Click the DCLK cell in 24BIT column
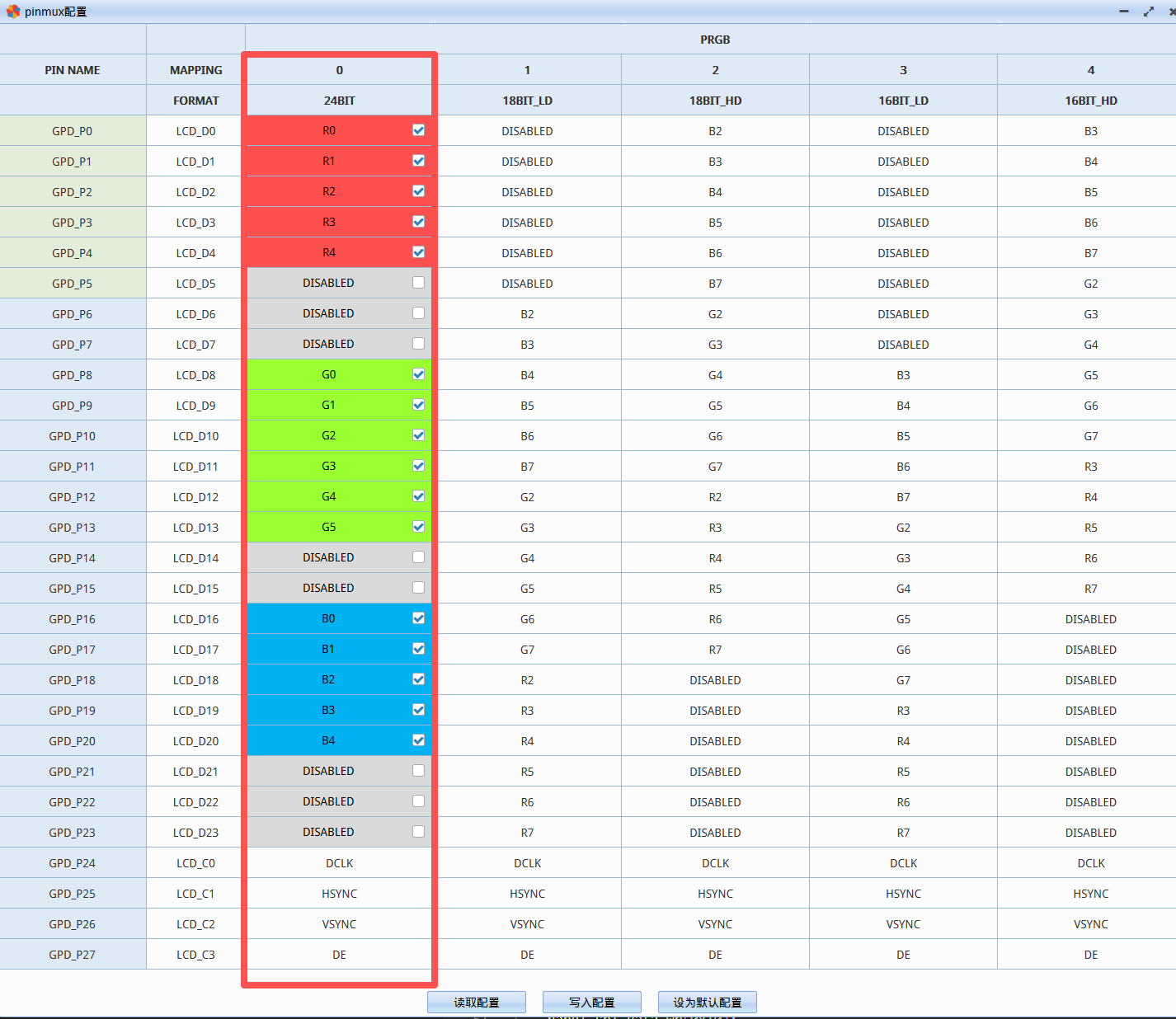 coord(339,863)
